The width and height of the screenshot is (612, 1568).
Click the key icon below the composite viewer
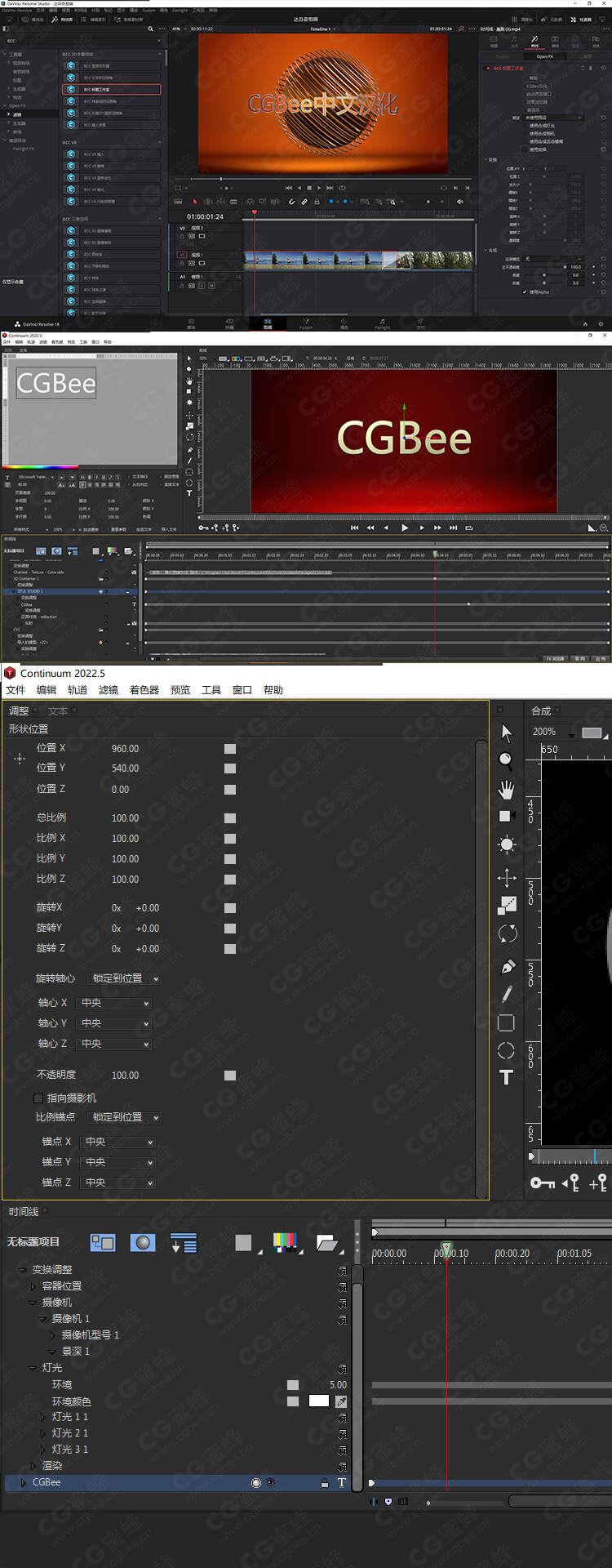click(543, 1183)
